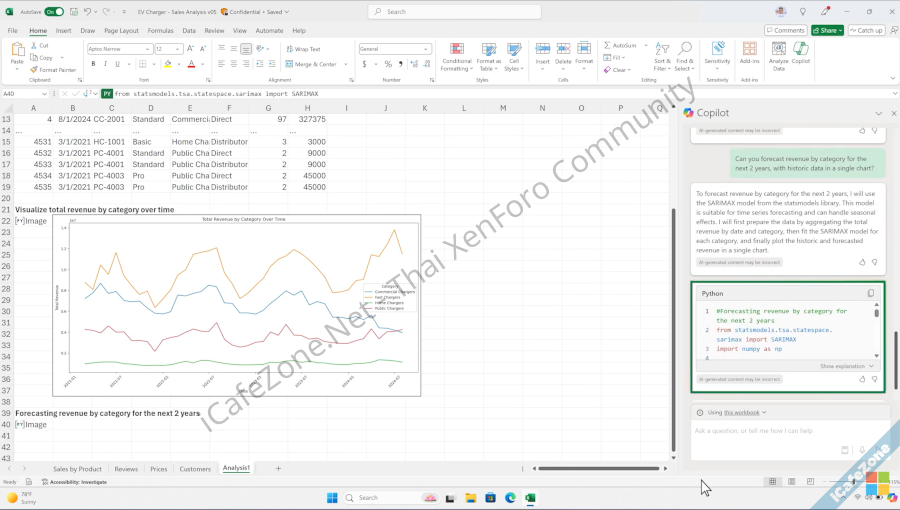
Task: Open the Comments pane button
Action: [x=785, y=31]
